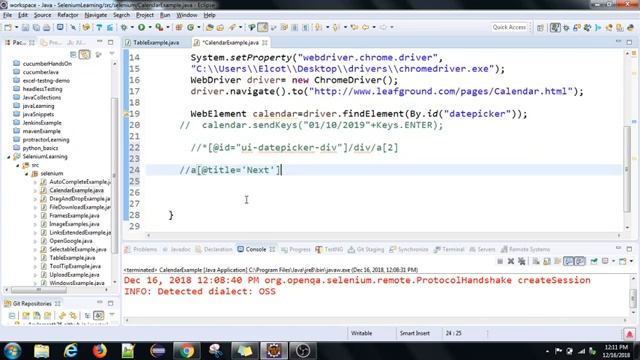This screenshot has height=360, width=640.
Task: Toggle Link with Editor in Package Explorer
Action: click(x=84, y=54)
